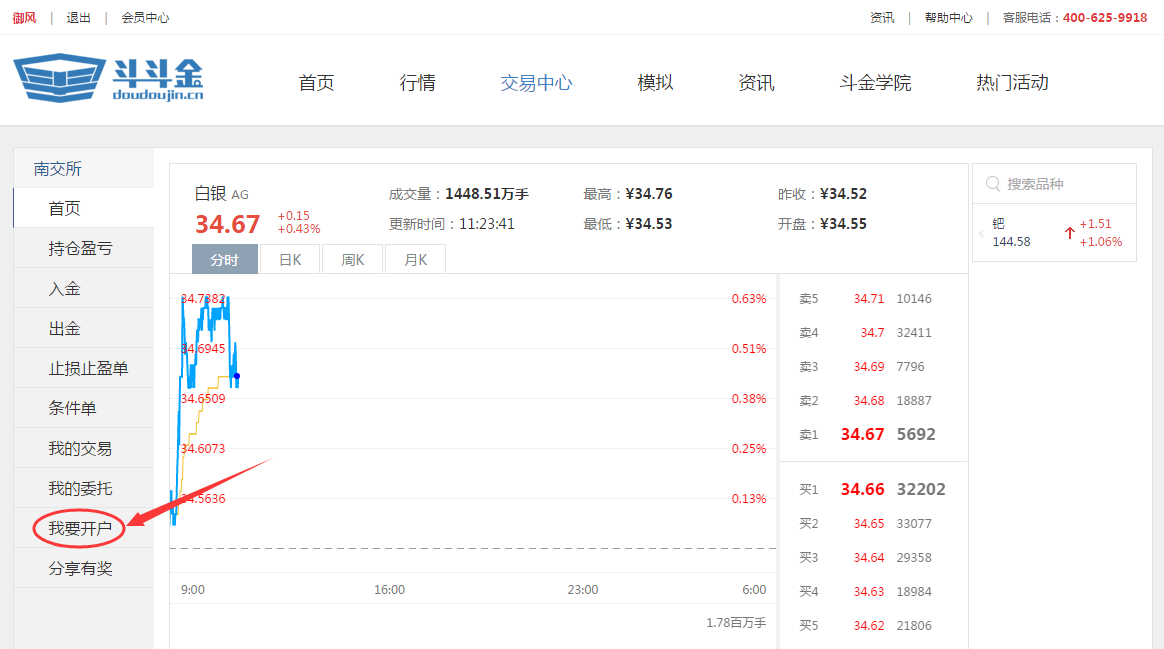Open 斗金学院 from the navigation bar

point(875,83)
